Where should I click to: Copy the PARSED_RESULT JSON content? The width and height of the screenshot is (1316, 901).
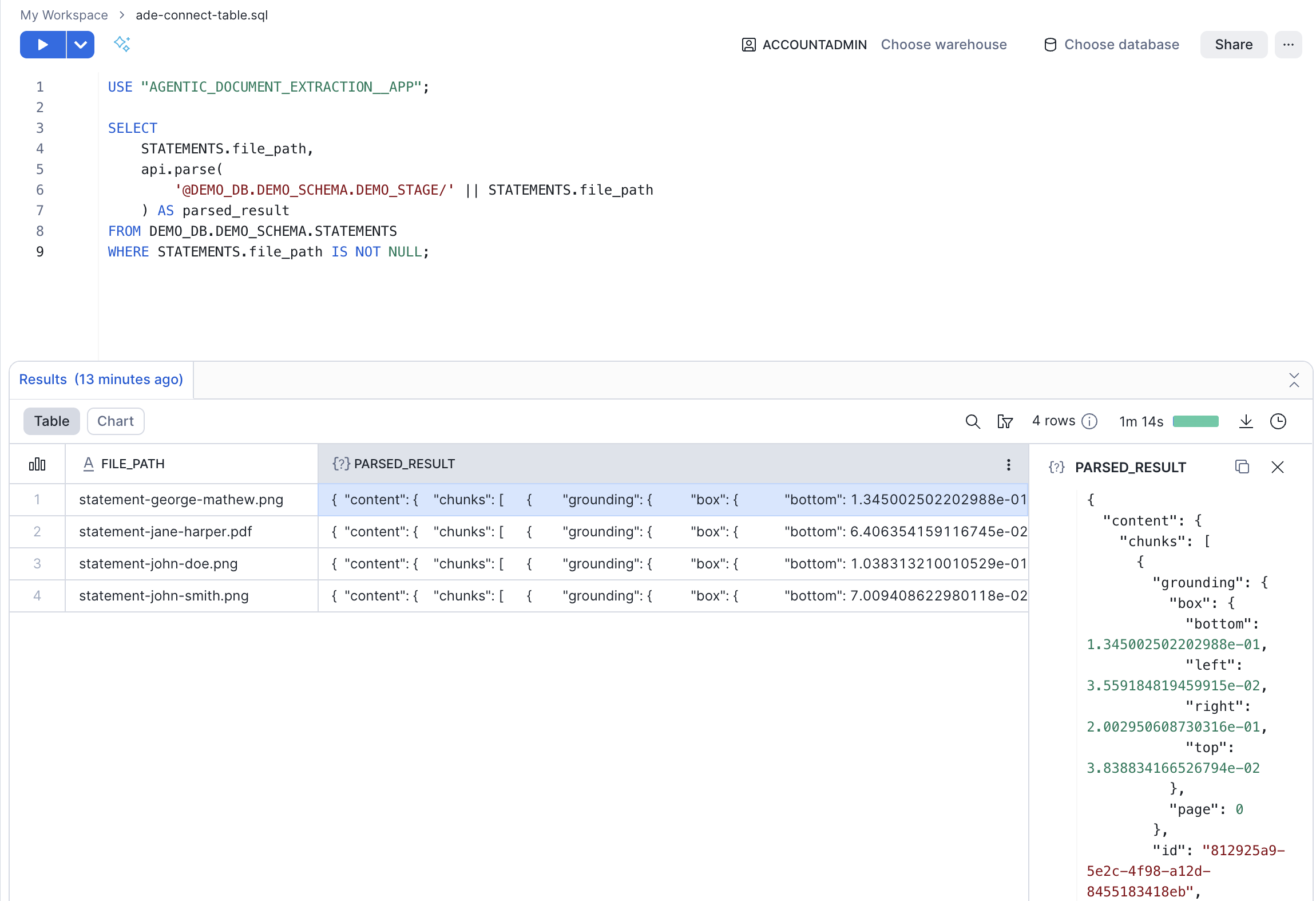pos(1242,467)
